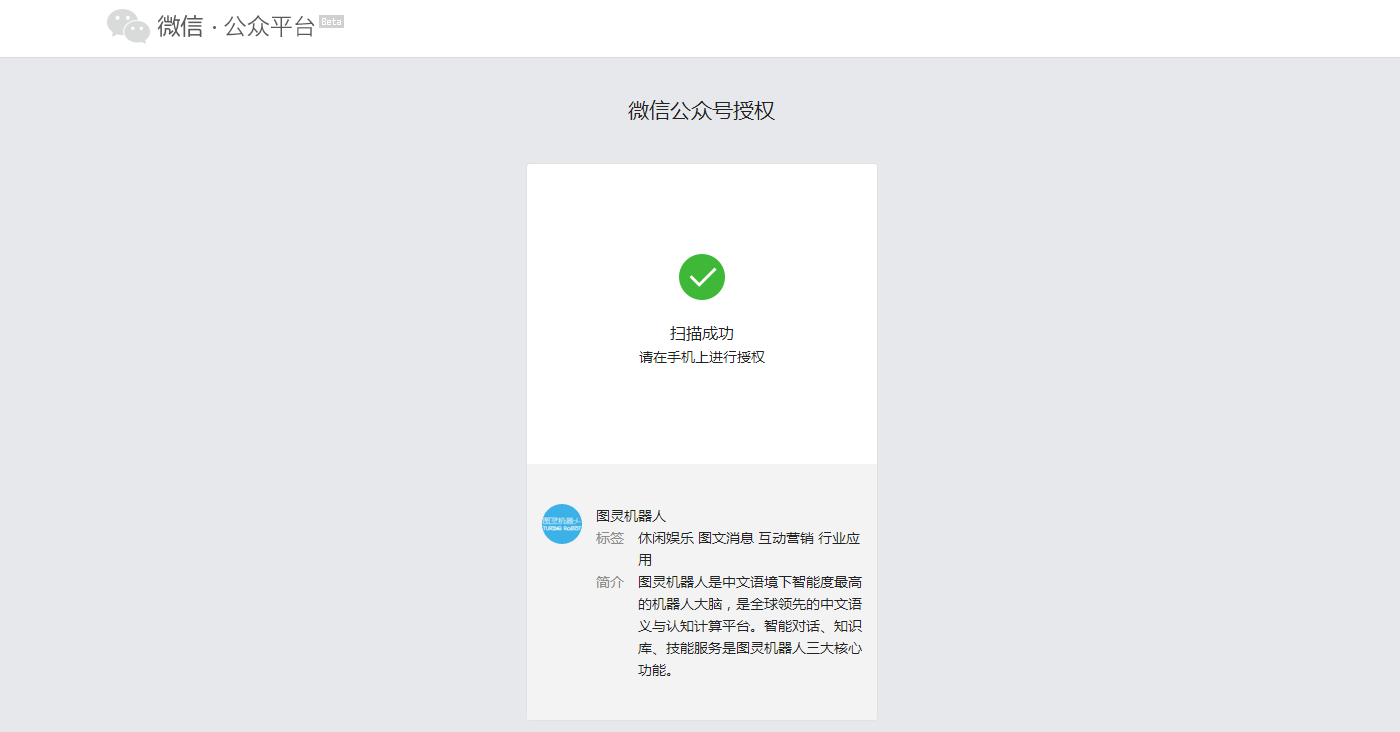Click the 互动营销 tag
Viewport: 1400px width, 732px height.
(786, 538)
